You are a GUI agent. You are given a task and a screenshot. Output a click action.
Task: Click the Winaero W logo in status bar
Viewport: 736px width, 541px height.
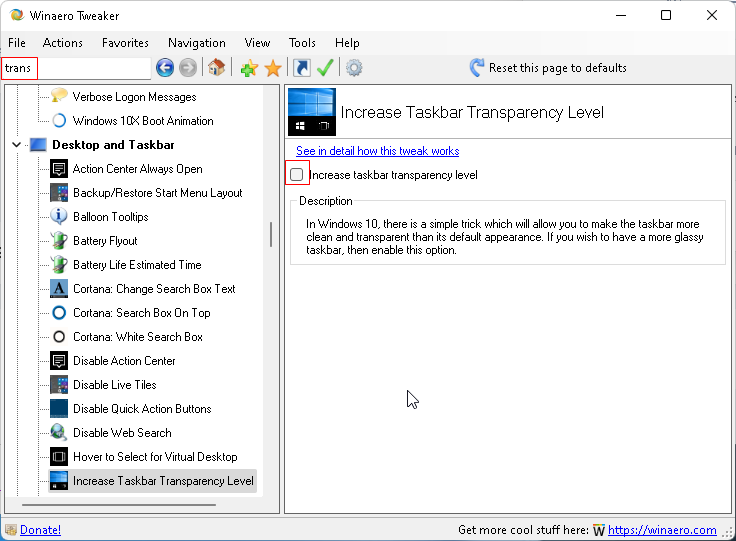(598, 530)
